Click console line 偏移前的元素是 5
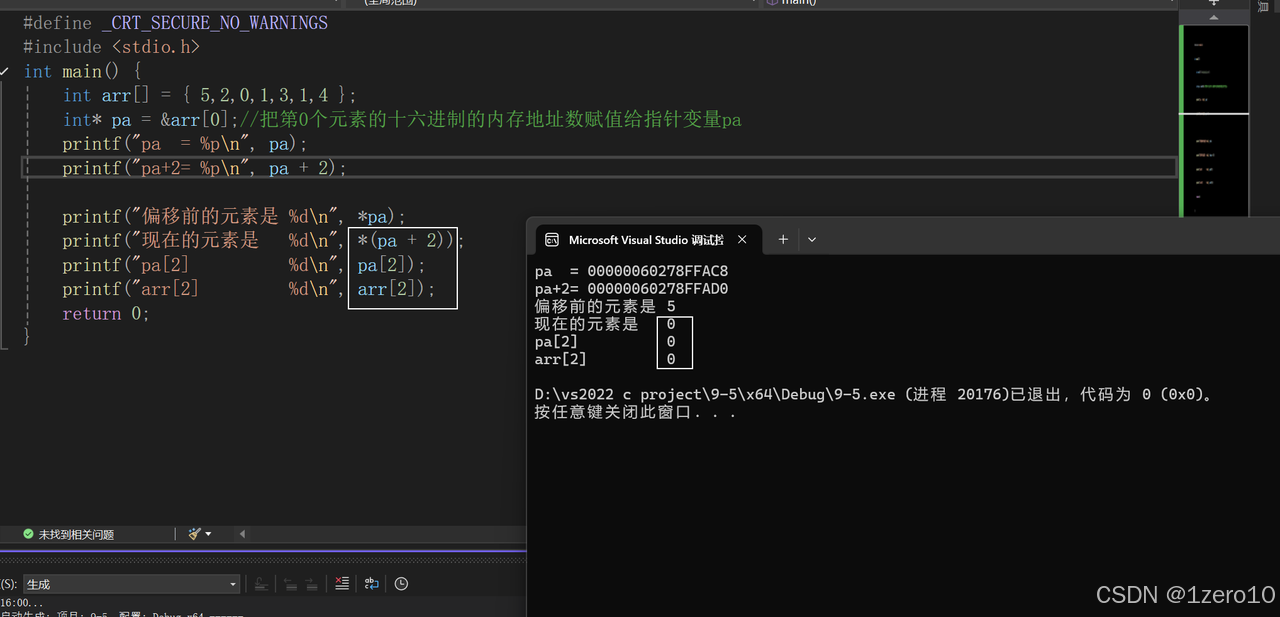 pyautogui.click(x=605, y=307)
